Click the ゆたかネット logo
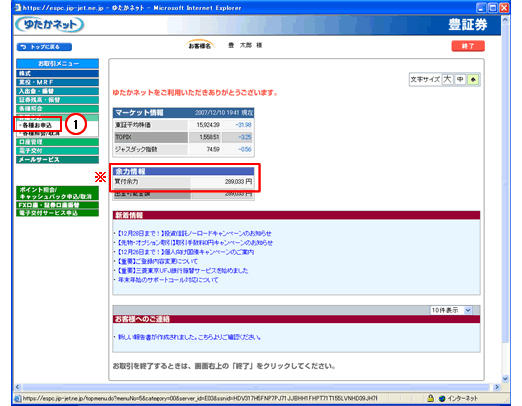Image resolution: width=522 pixels, height=406 pixels. pyautogui.click(x=49, y=25)
